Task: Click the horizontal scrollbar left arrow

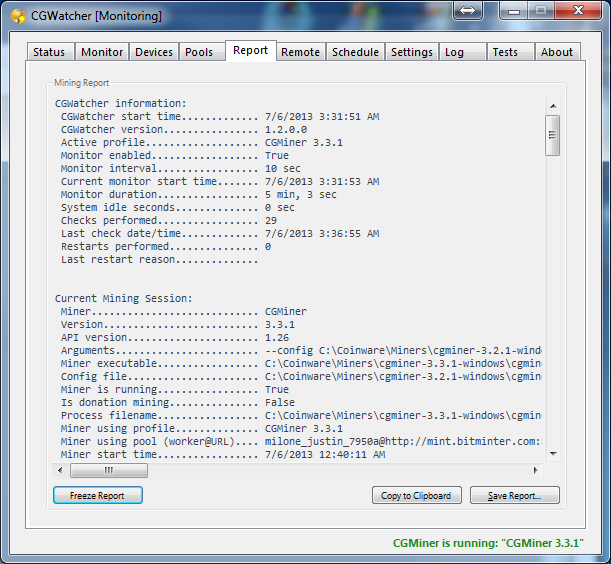Action: click(60, 470)
